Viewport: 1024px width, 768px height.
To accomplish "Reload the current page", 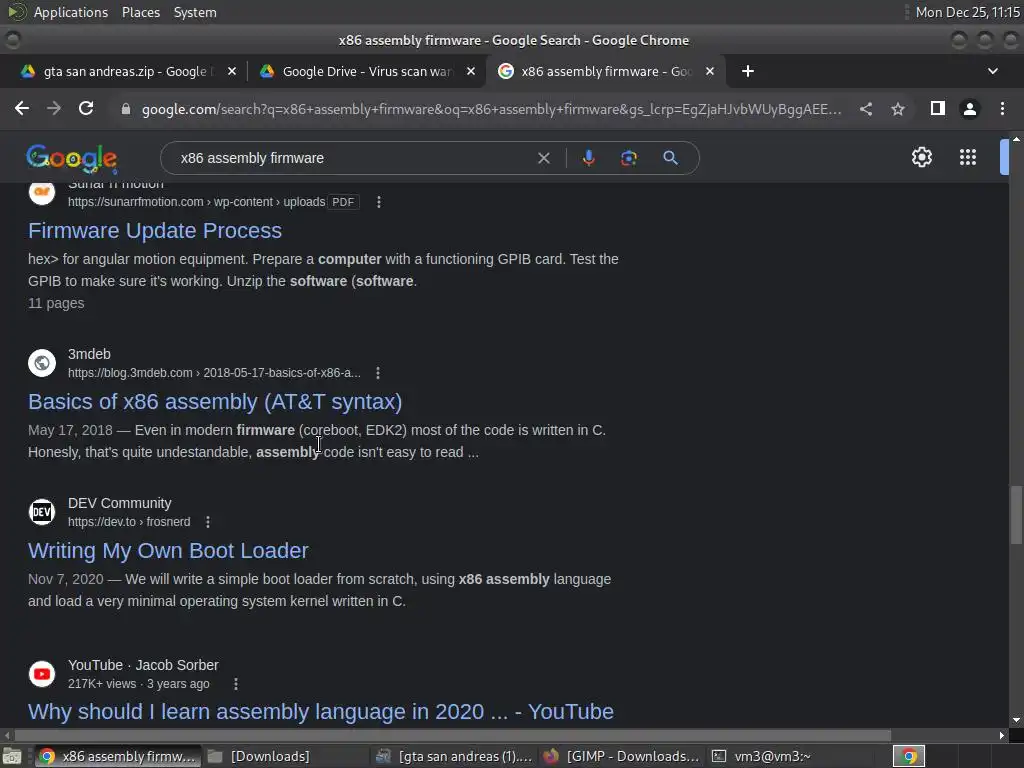I will [86, 108].
